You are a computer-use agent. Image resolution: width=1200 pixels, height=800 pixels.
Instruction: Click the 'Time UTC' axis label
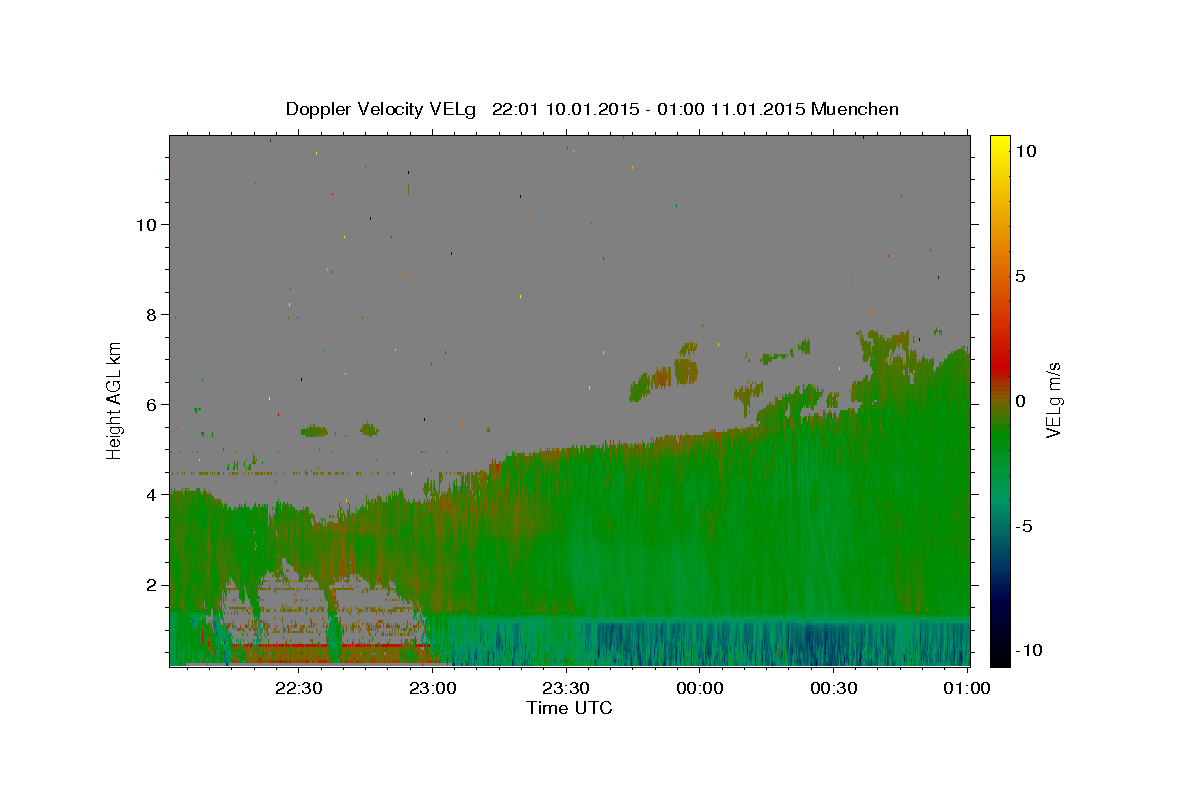point(569,708)
